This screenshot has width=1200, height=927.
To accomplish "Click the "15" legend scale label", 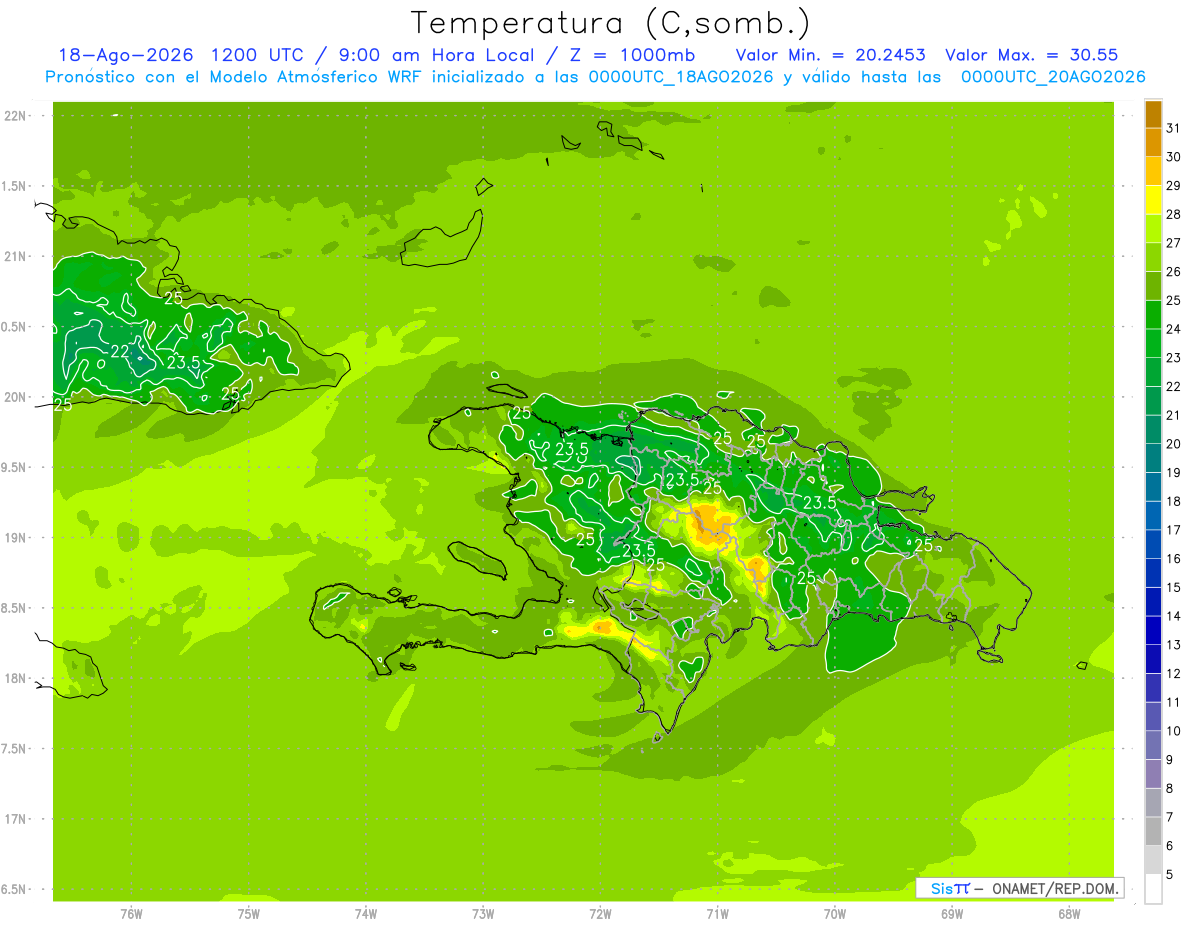I will coord(1173,587).
